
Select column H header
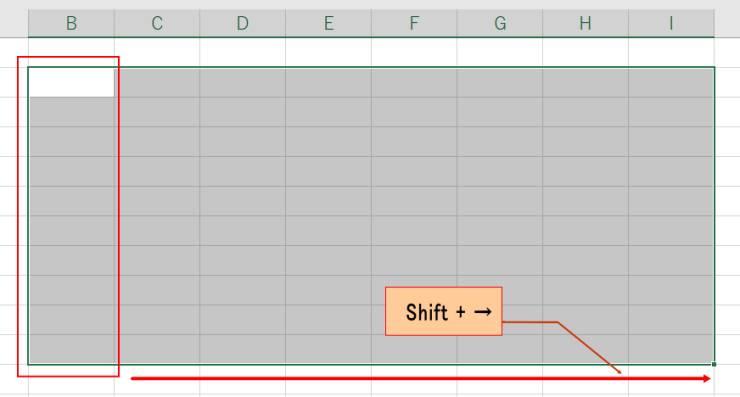(585, 23)
